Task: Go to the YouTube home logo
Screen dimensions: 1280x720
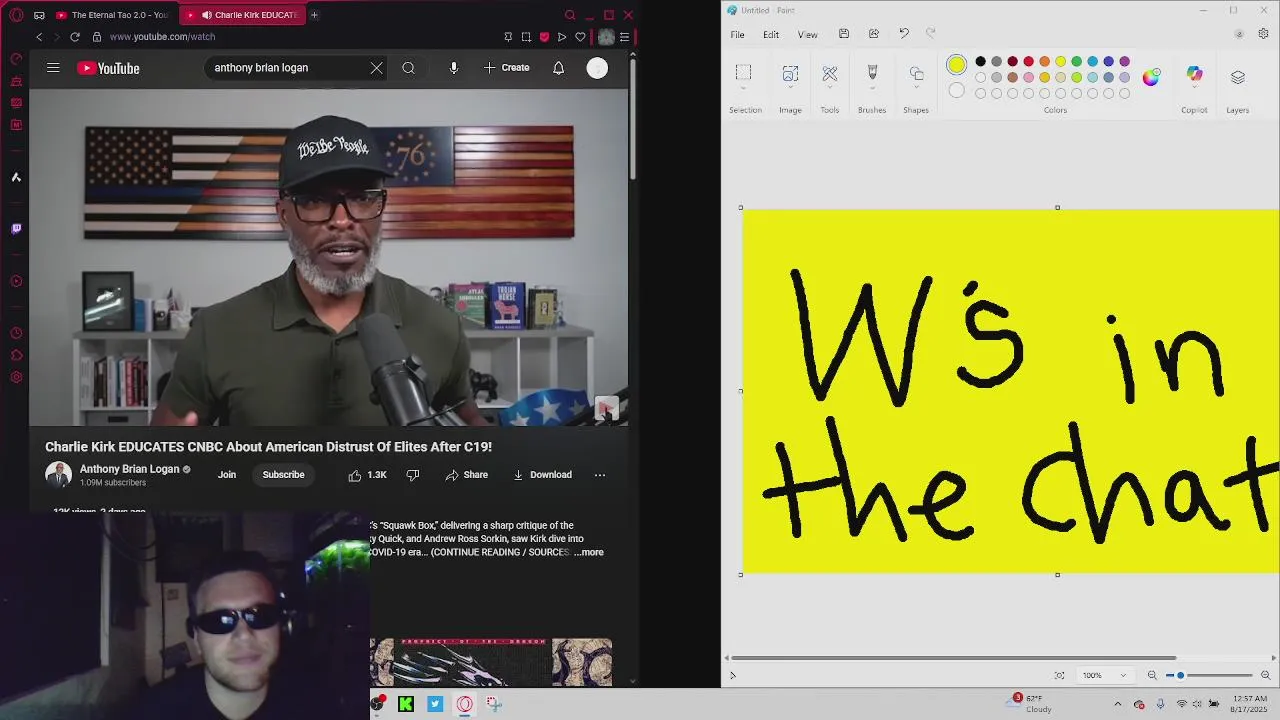Action: (x=108, y=68)
